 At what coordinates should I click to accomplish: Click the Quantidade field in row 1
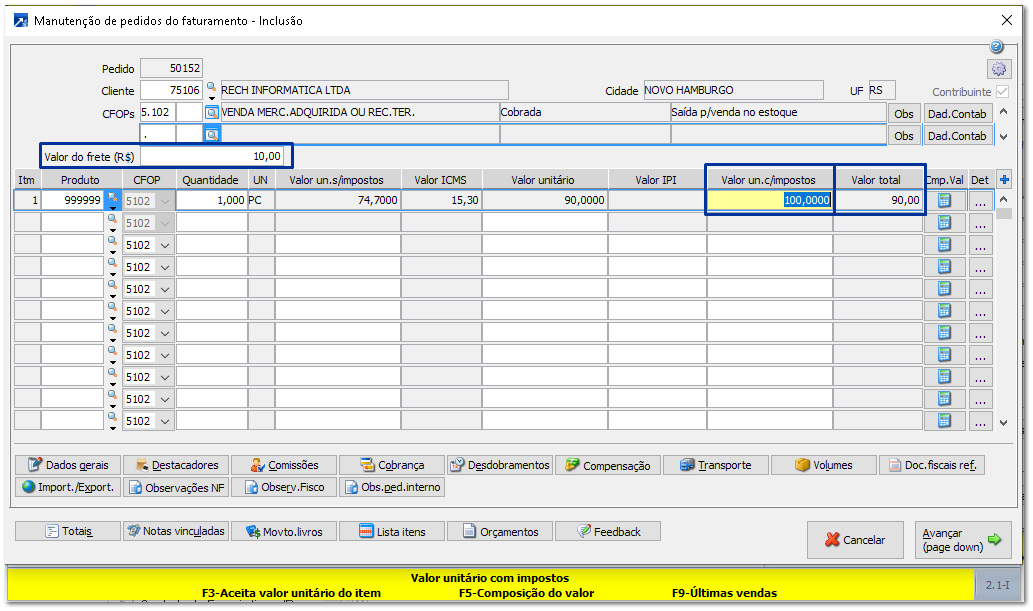click(212, 201)
